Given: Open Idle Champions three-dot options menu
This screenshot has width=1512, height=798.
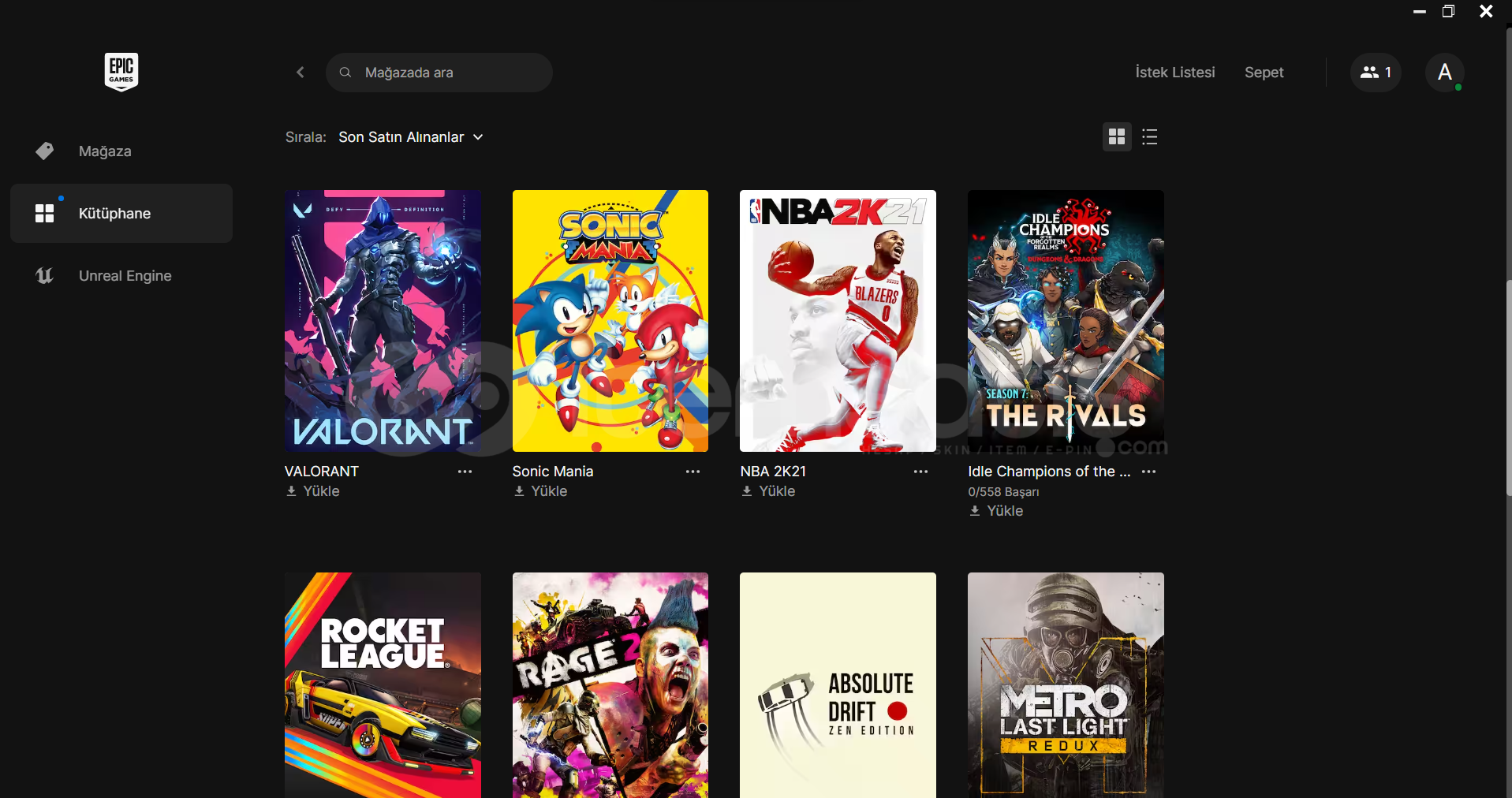Looking at the screenshot, I should click(1148, 472).
